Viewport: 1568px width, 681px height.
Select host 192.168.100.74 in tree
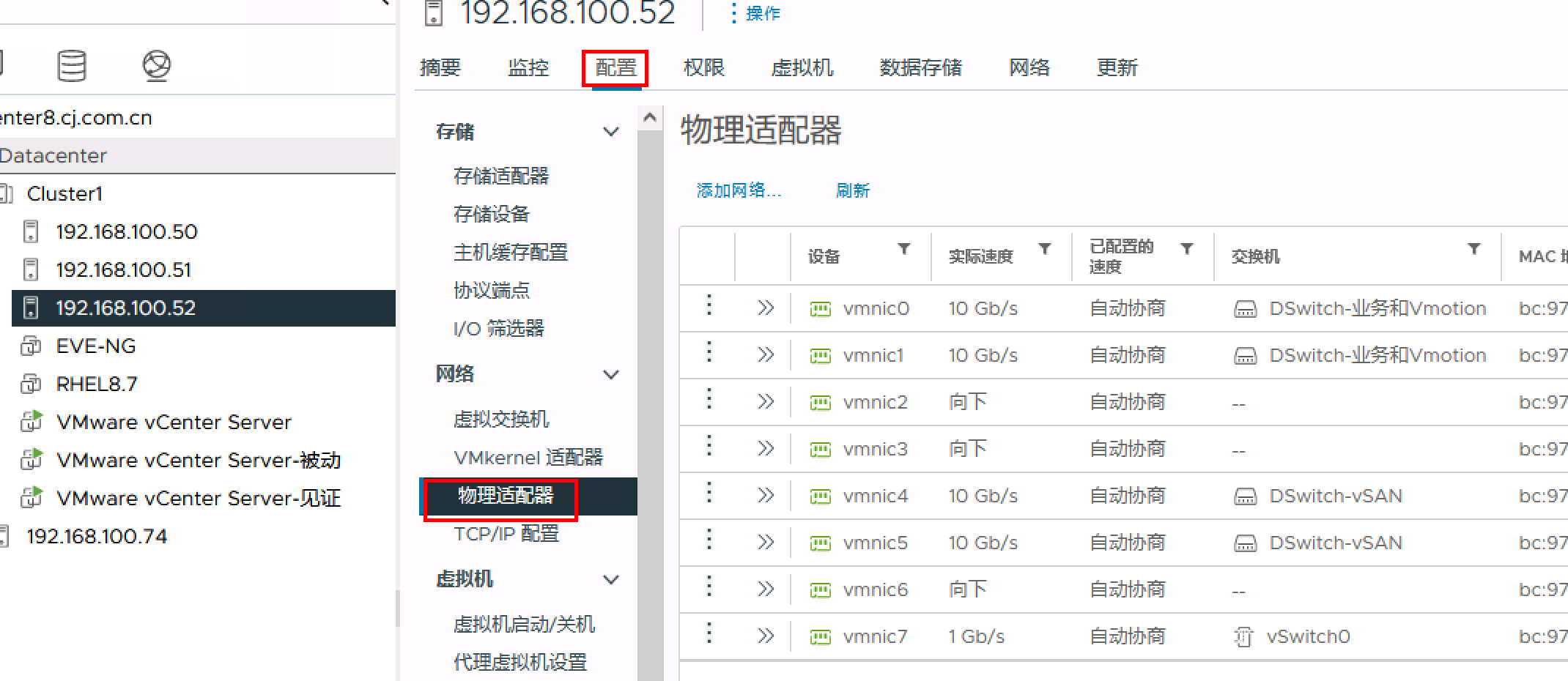[97, 536]
